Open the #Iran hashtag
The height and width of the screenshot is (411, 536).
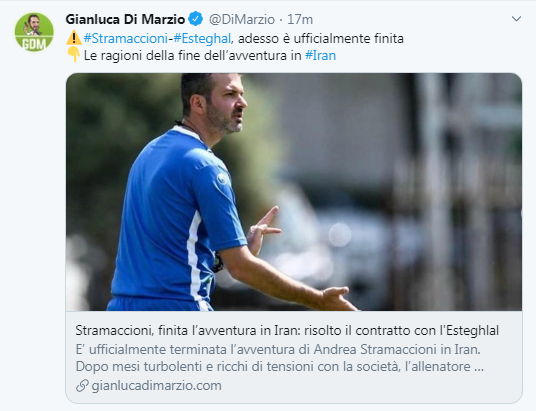320,55
